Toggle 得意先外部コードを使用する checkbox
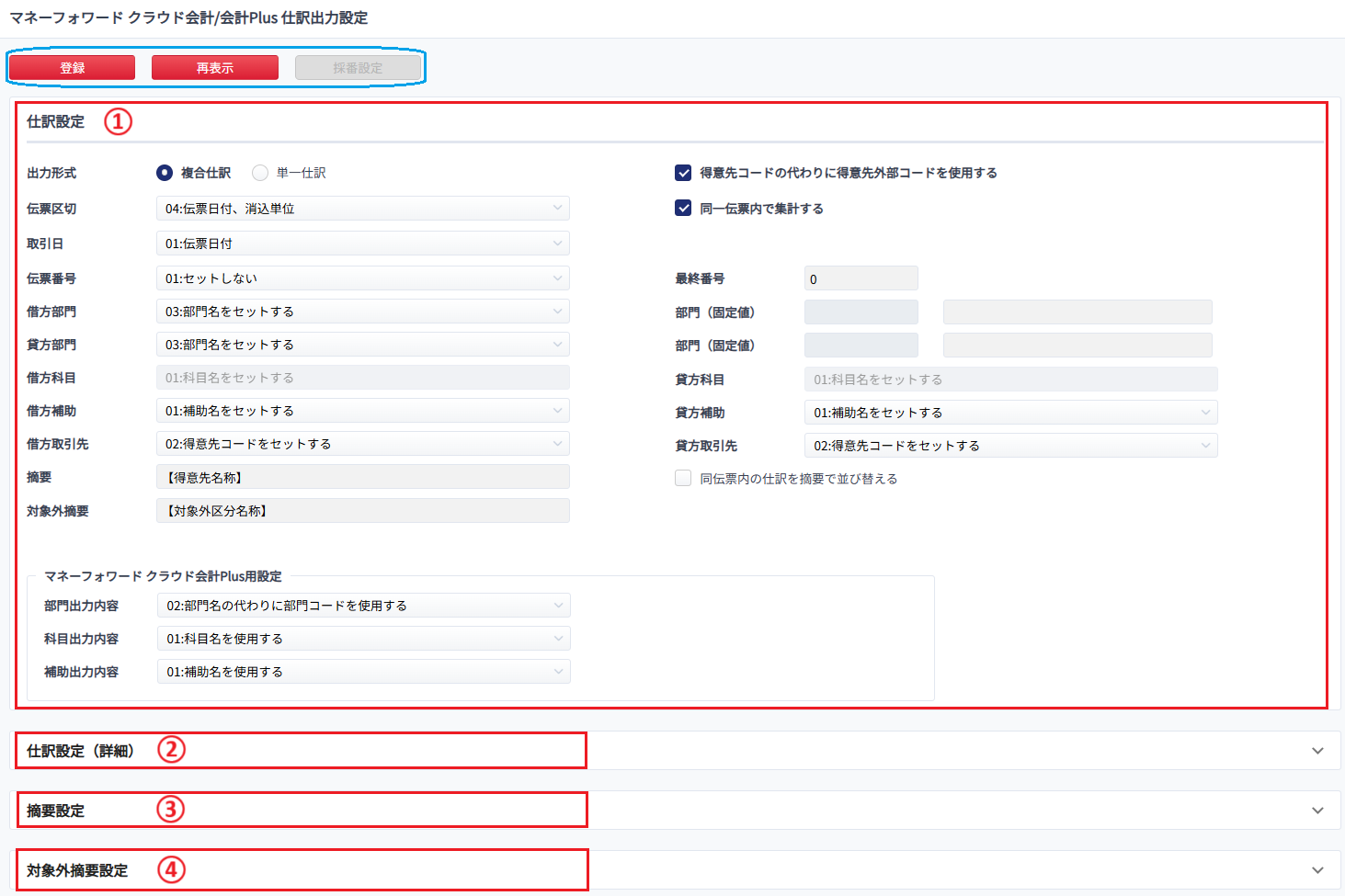Viewport: 1345px width, 896px height. pos(683,173)
